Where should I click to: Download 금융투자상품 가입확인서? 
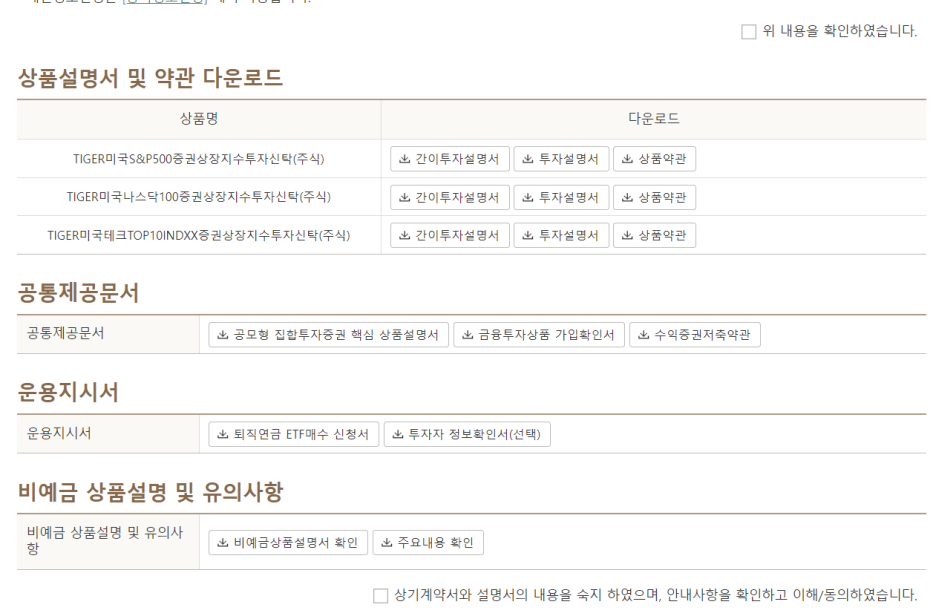click(x=539, y=335)
